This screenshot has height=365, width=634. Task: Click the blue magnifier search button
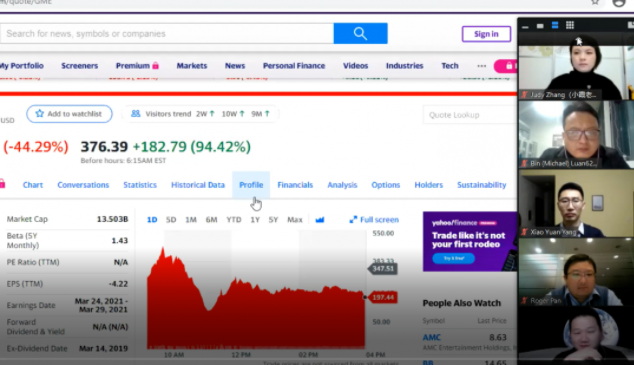coord(360,33)
